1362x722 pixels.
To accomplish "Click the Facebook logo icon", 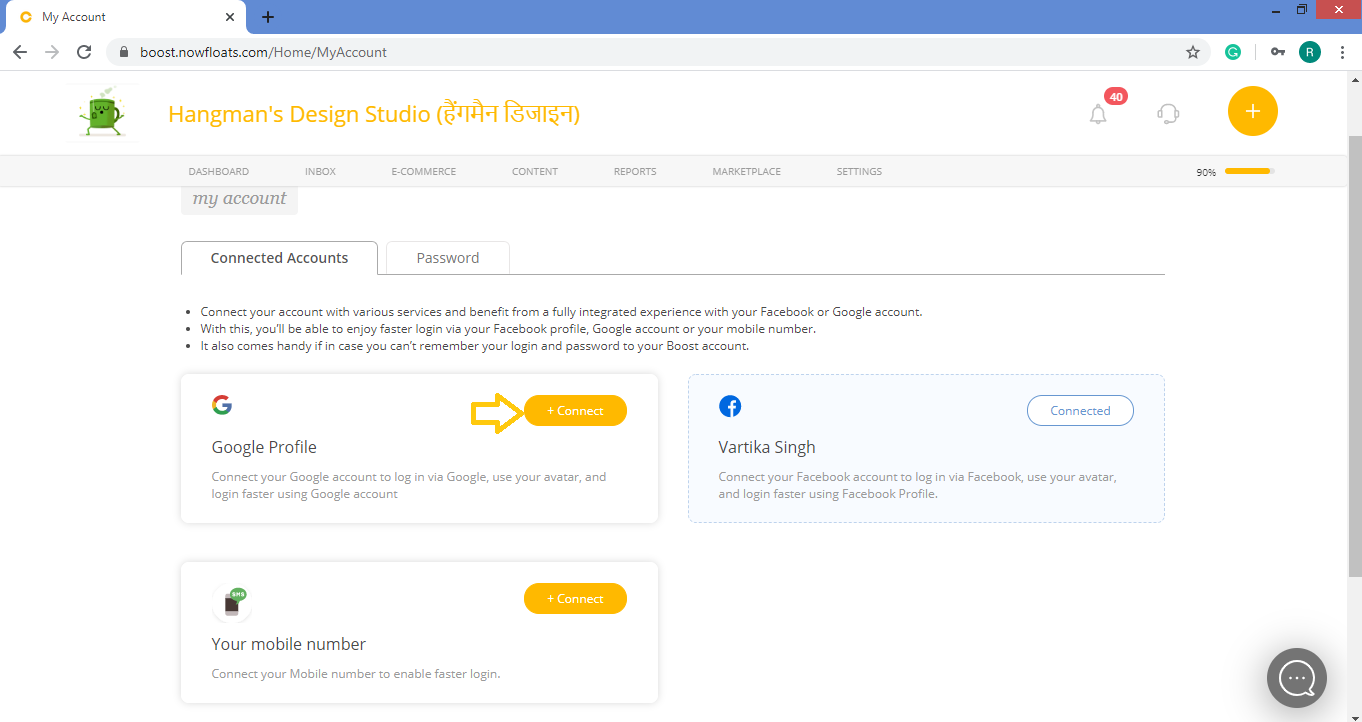I will pyautogui.click(x=730, y=406).
